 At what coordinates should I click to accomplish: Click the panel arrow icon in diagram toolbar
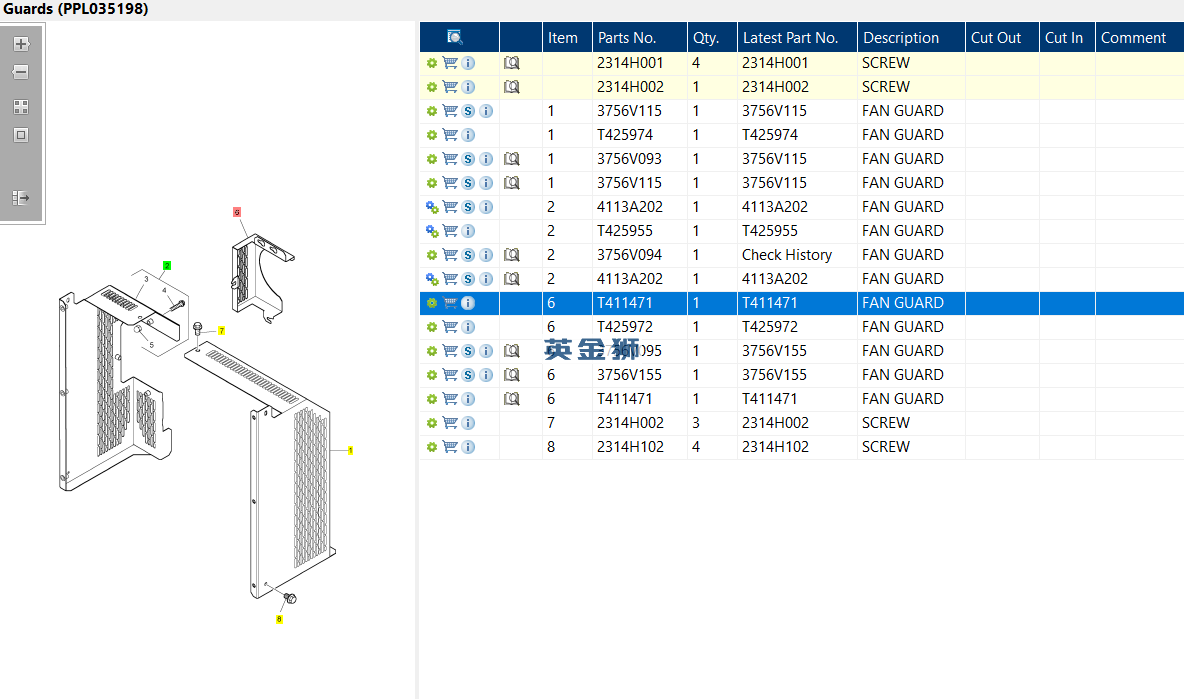point(21,198)
